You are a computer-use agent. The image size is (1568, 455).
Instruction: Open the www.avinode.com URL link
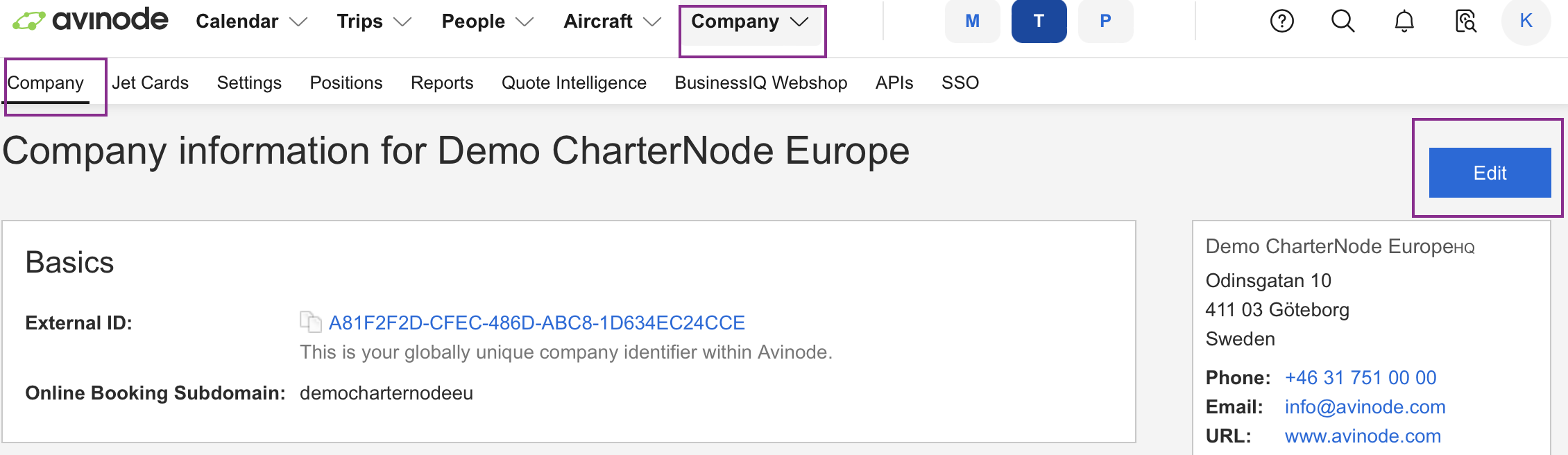(1363, 436)
